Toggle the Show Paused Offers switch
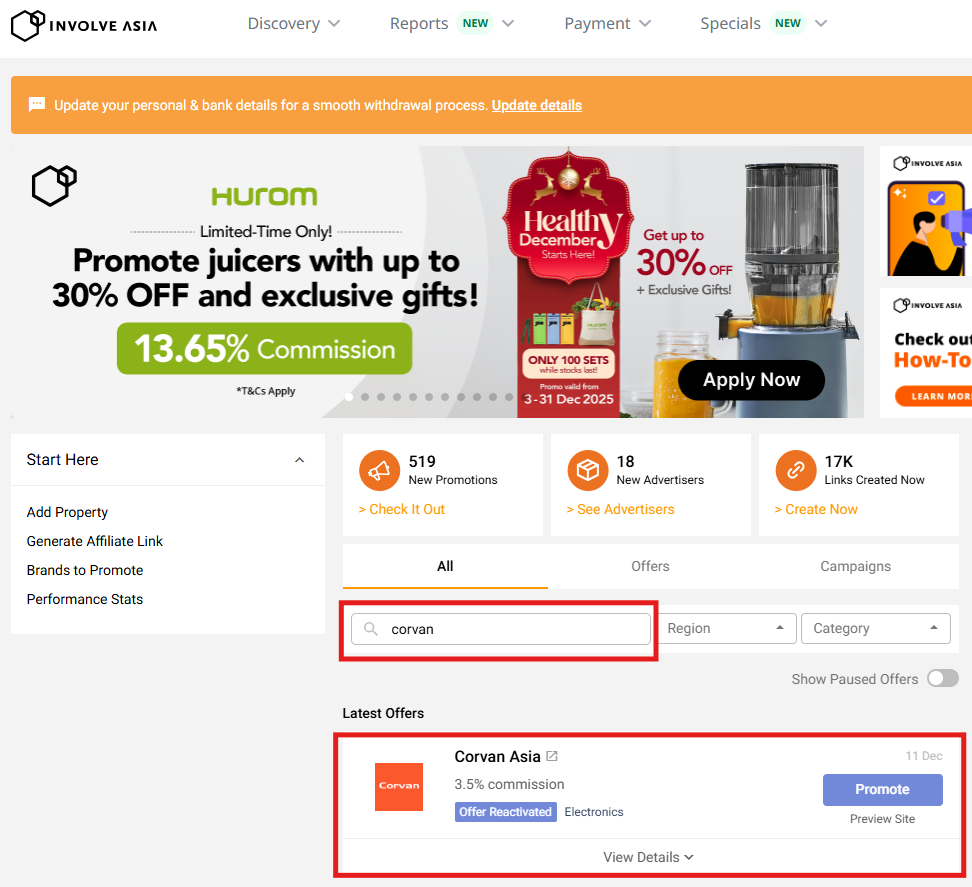 click(x=942, y=679)
